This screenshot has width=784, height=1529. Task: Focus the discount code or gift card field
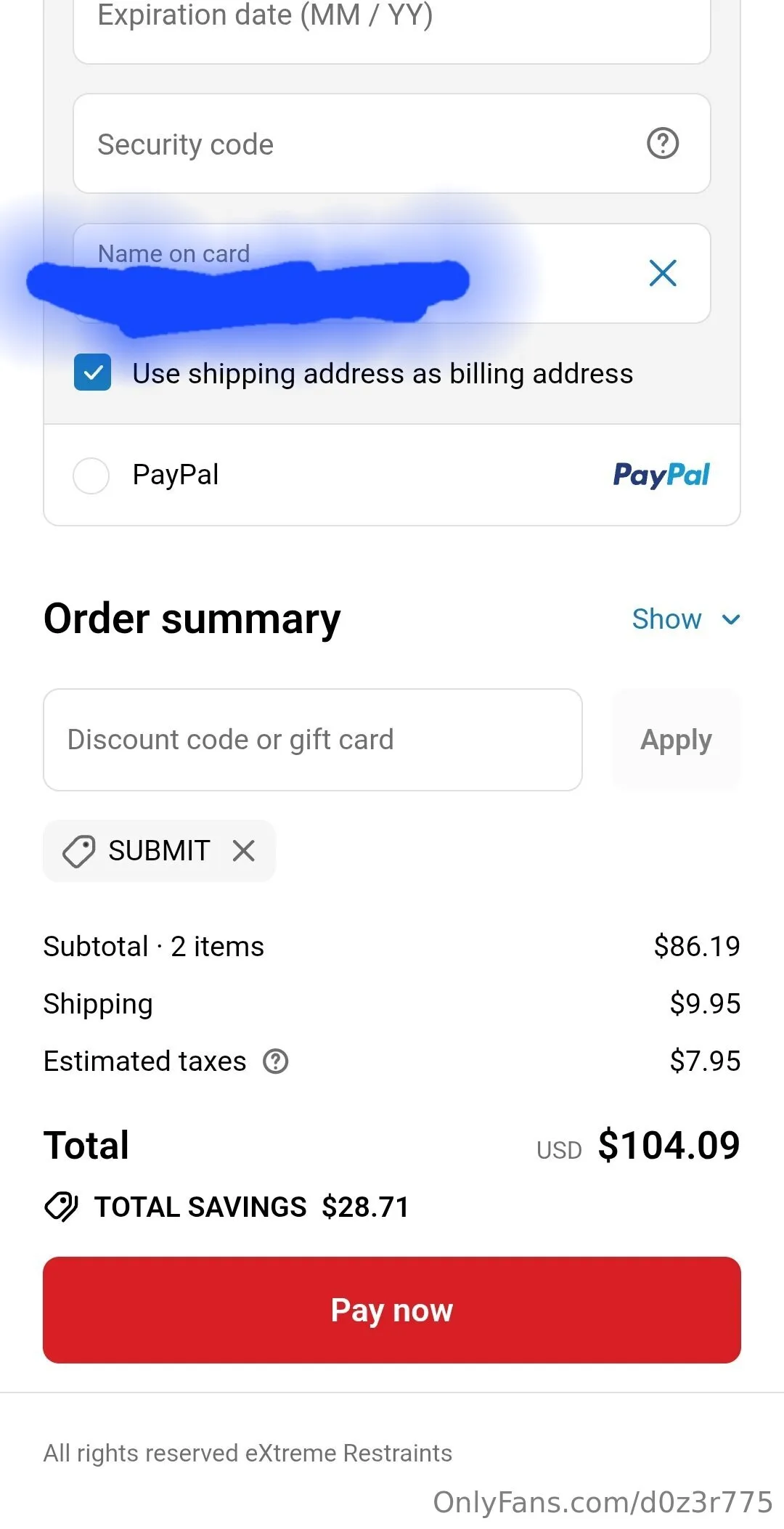point(312,740)
